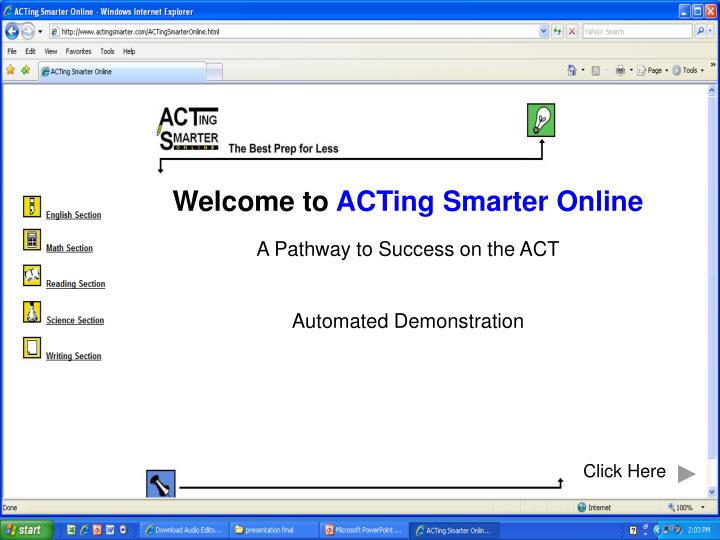The image size is (720, 540).
Task: Click the Science Section flask icon
Action: (x=32, y=312)
